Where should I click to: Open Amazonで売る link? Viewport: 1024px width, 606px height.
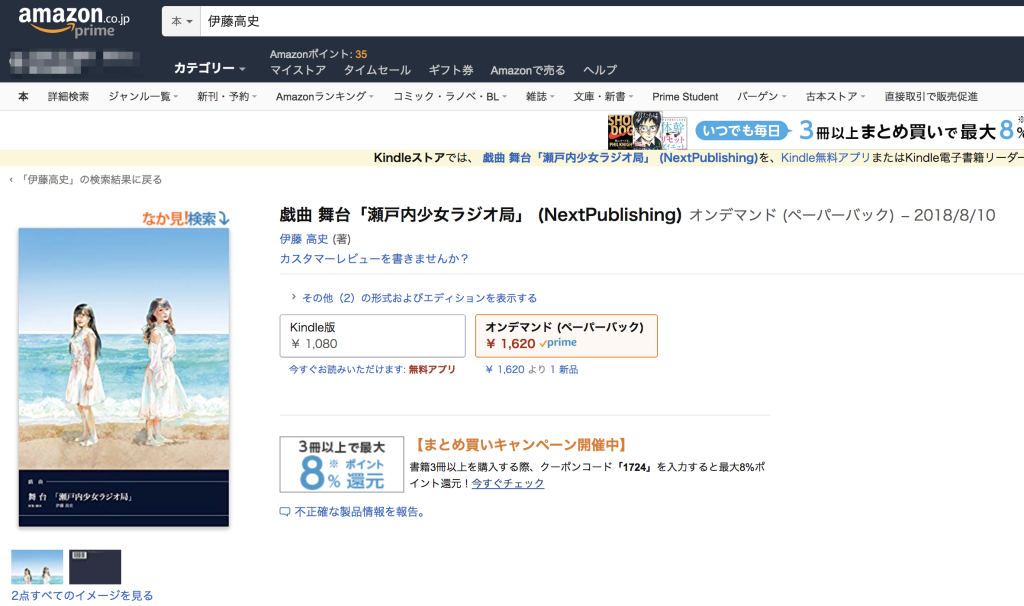tap(528, 70)
